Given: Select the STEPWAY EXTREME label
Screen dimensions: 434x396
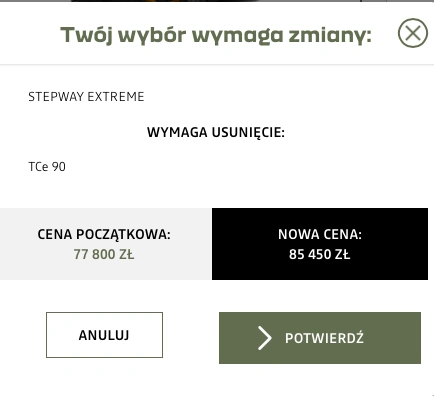Looking at the screenshot, I should pos(86,97).
